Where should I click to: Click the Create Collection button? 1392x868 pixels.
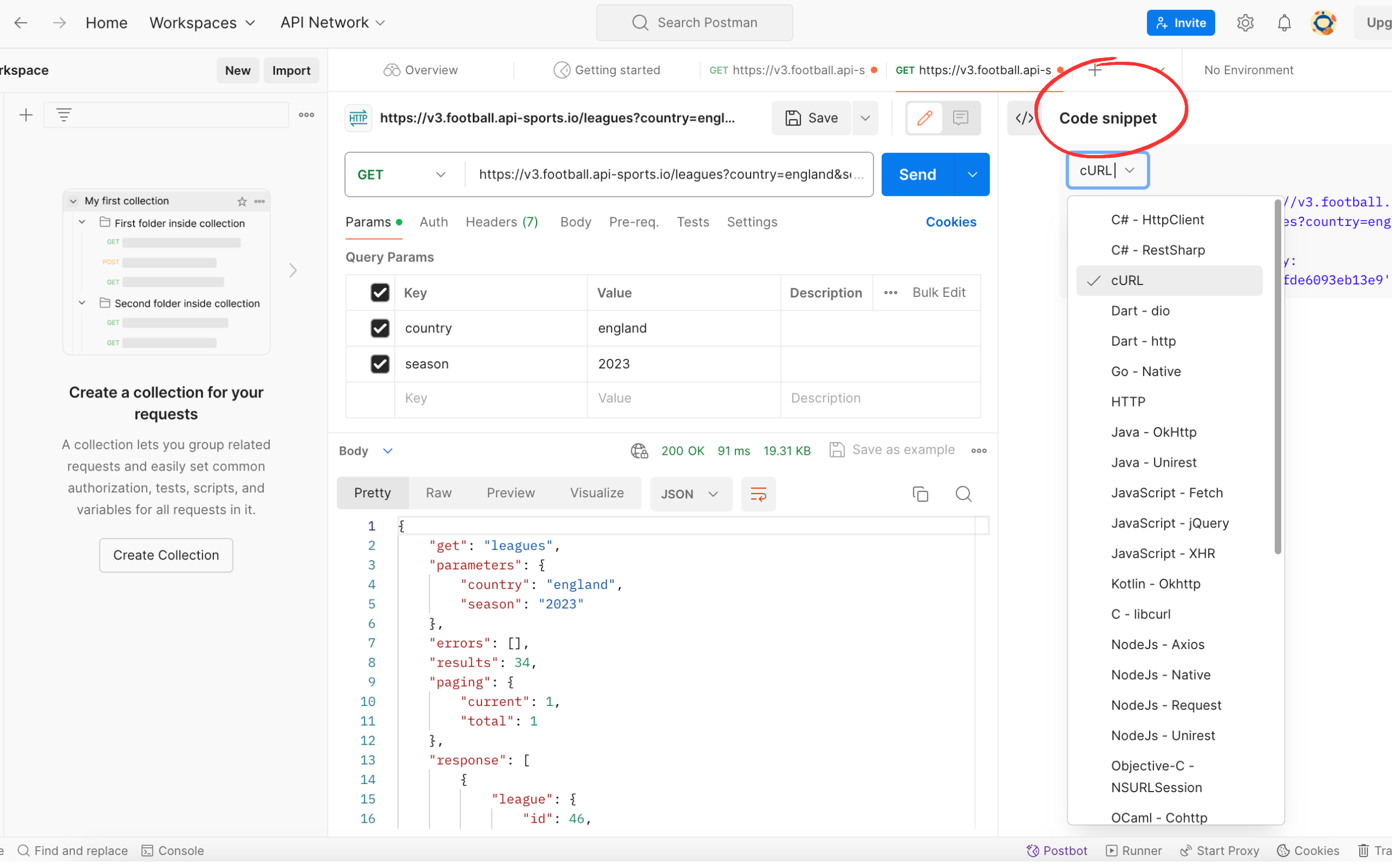[166, 555]
